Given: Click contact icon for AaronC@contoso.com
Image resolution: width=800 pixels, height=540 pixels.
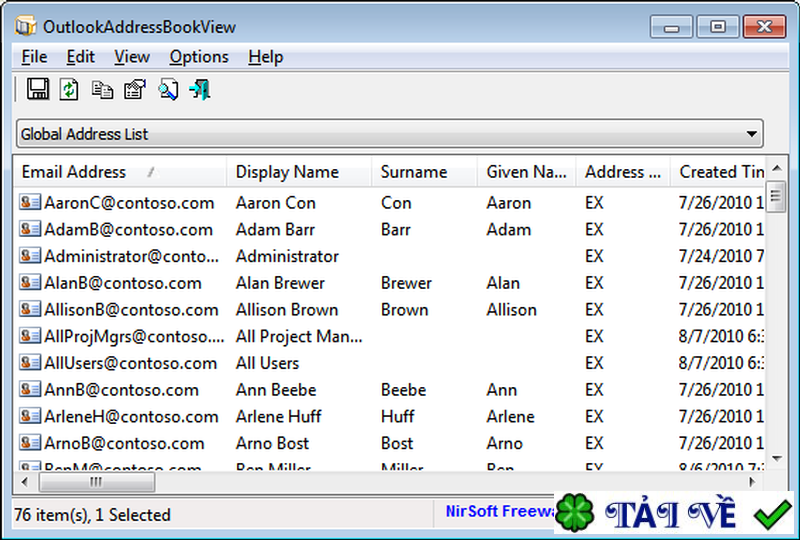Looking at the screenshot, I should pyautogui.click(x=30, y=202).
